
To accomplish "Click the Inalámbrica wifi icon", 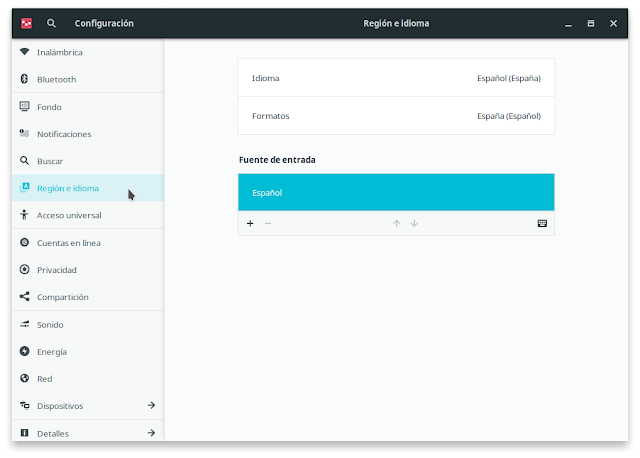I will coord(24,51).
